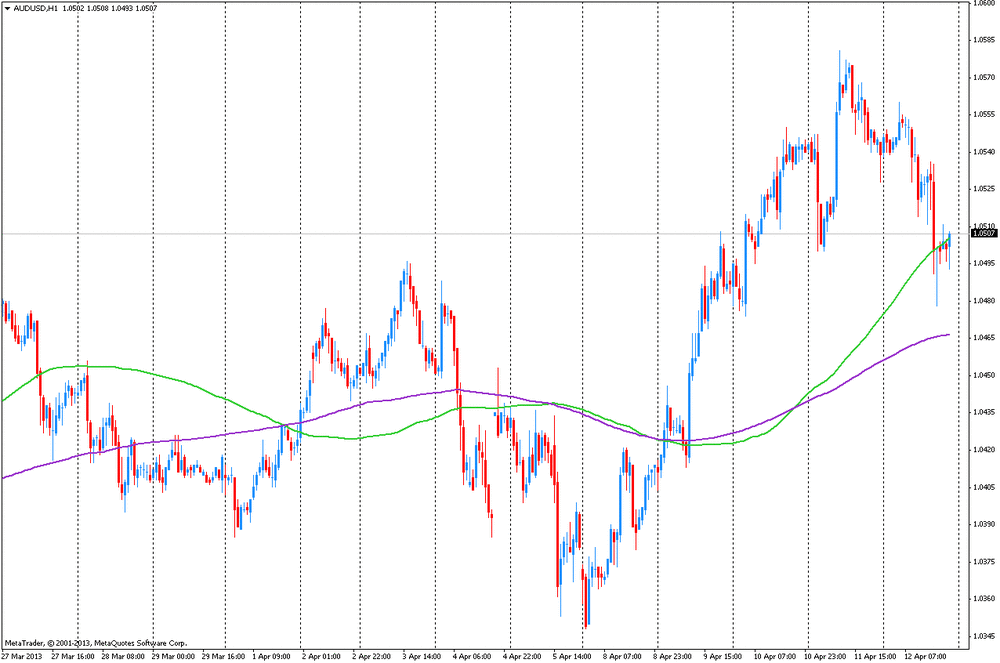
Task: Click the high value 1.0508 in chart title
Action: (x=98, y=9)
